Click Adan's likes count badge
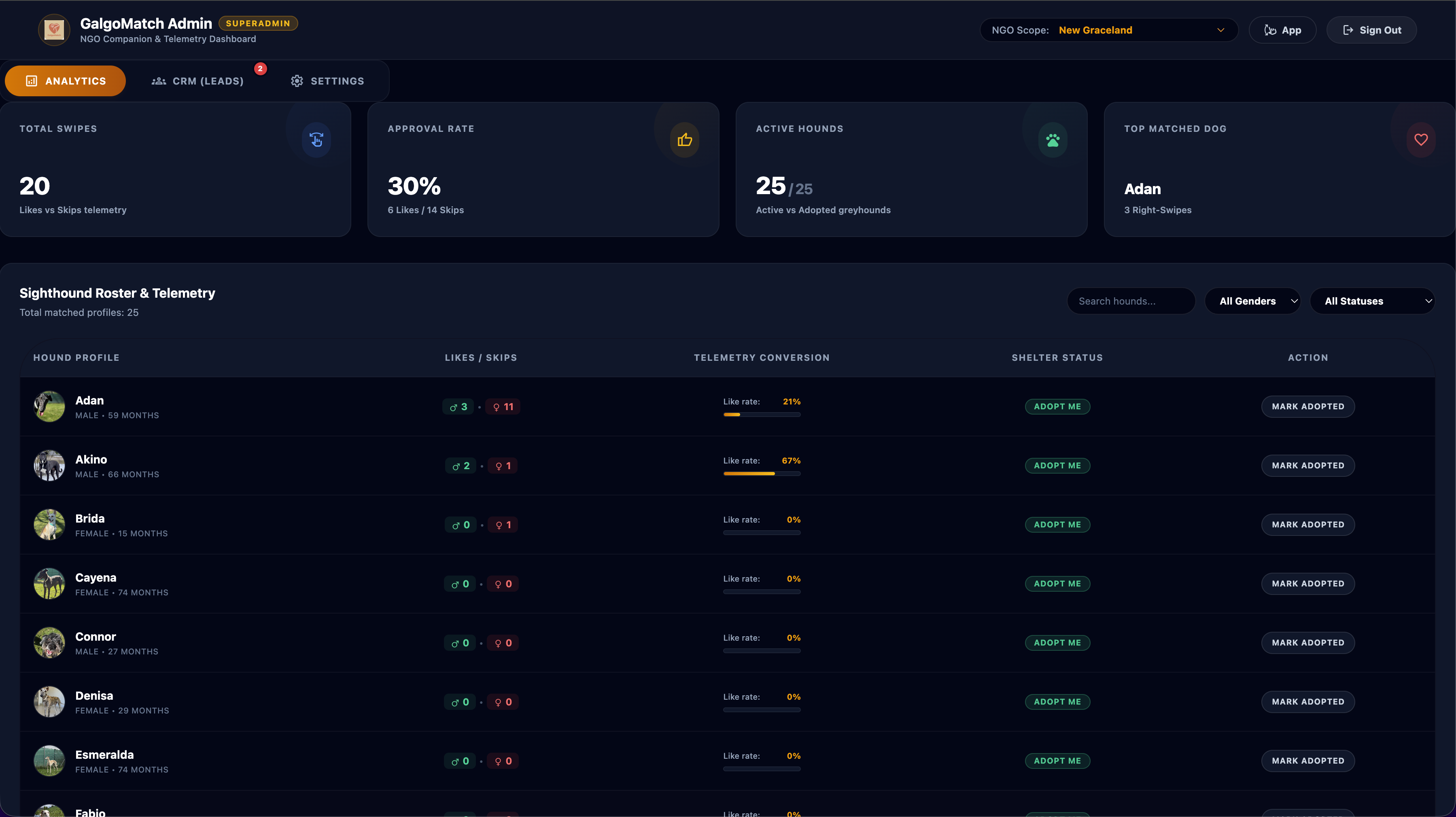1456x817 pixels. 458,407
